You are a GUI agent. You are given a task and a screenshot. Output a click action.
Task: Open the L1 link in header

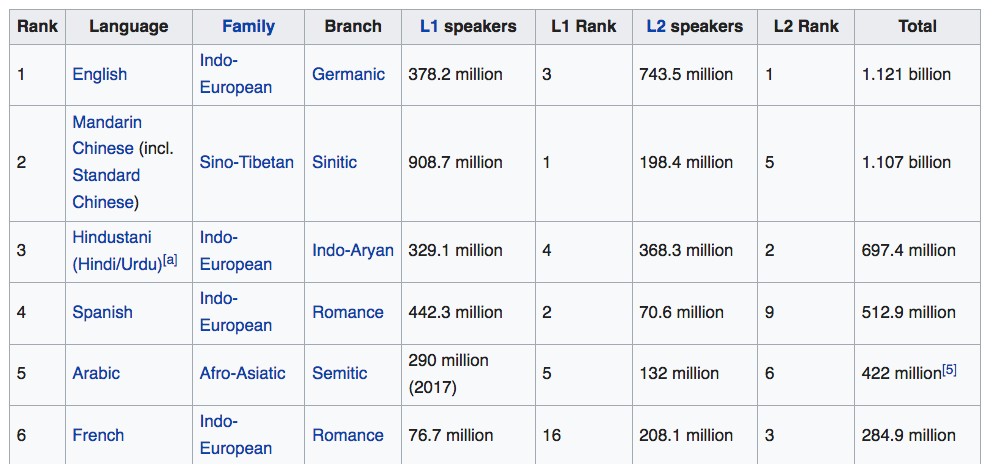point(429,26)
